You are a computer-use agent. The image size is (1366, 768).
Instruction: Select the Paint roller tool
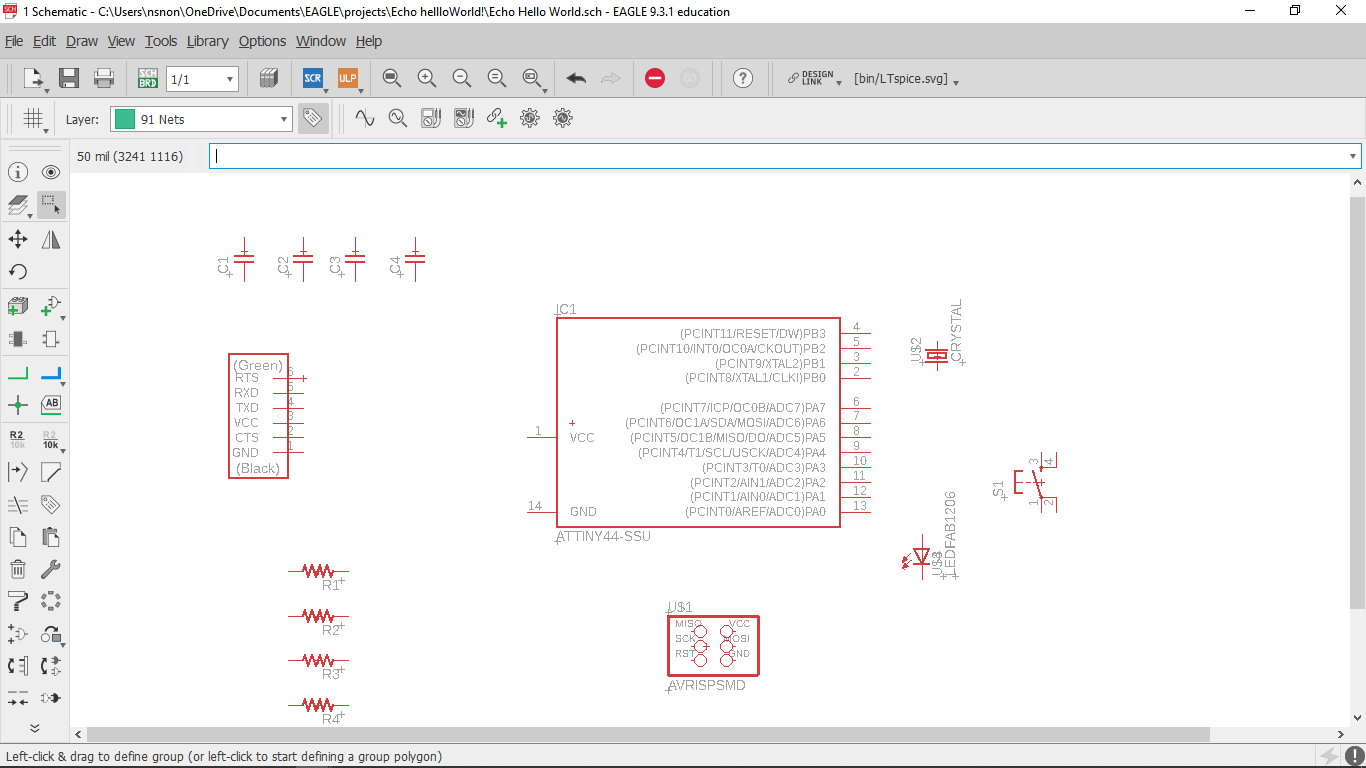pyautogui.click(x=18, y=602)
